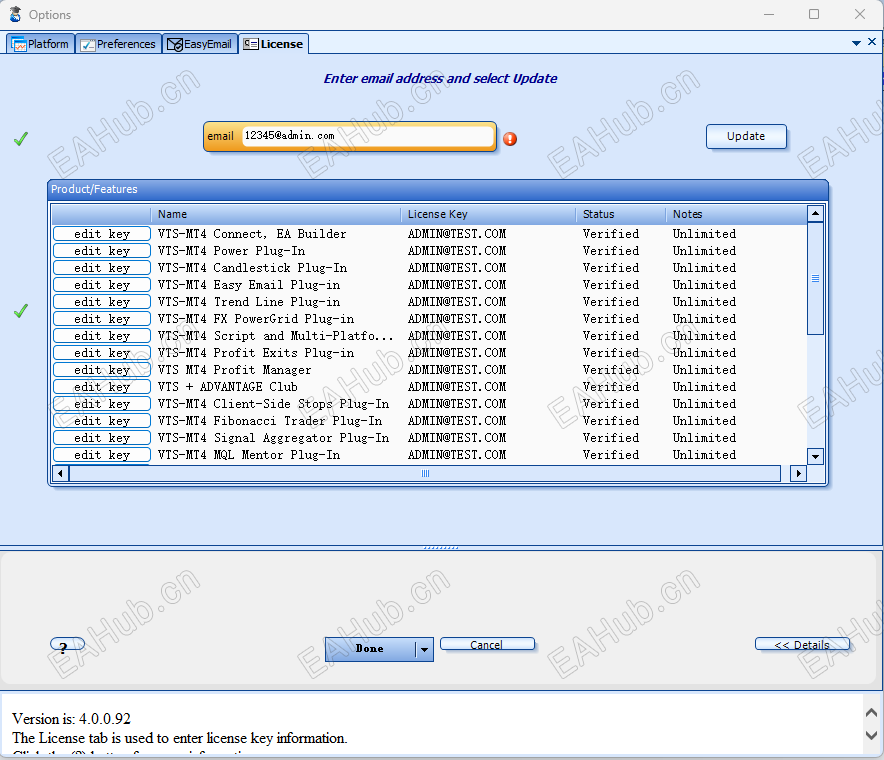This screenshot has width=884, height=760.
Task: Click edit key for VTS + ADVANTAGE Club
Action: pyautogui.click(x=102, y=387)
